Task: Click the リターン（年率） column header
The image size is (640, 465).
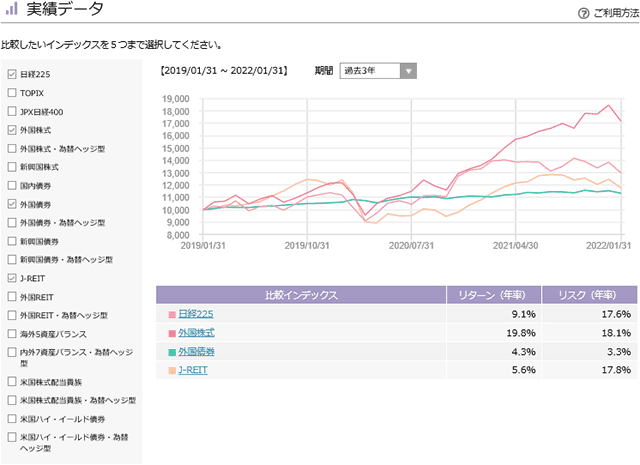Action: (493, 295)
